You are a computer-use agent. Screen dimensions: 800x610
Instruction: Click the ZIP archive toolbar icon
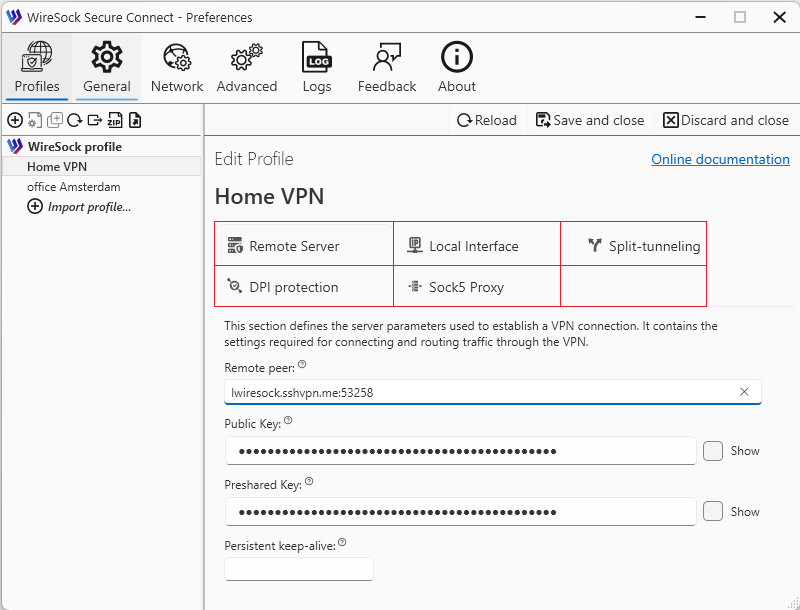click(x=115, y=120)
